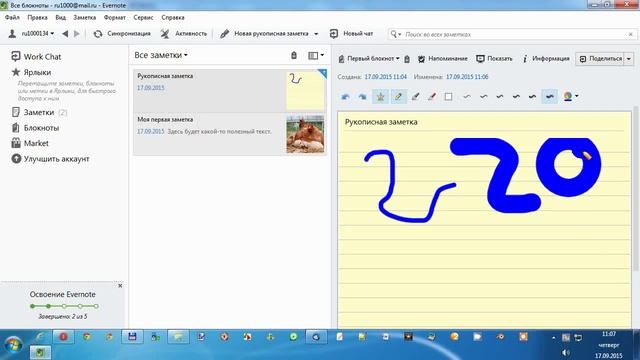This screenshot has height=360, width=640.
Task: Click Улучшить аккаунт upgrade link
Action: pos(51,159)
